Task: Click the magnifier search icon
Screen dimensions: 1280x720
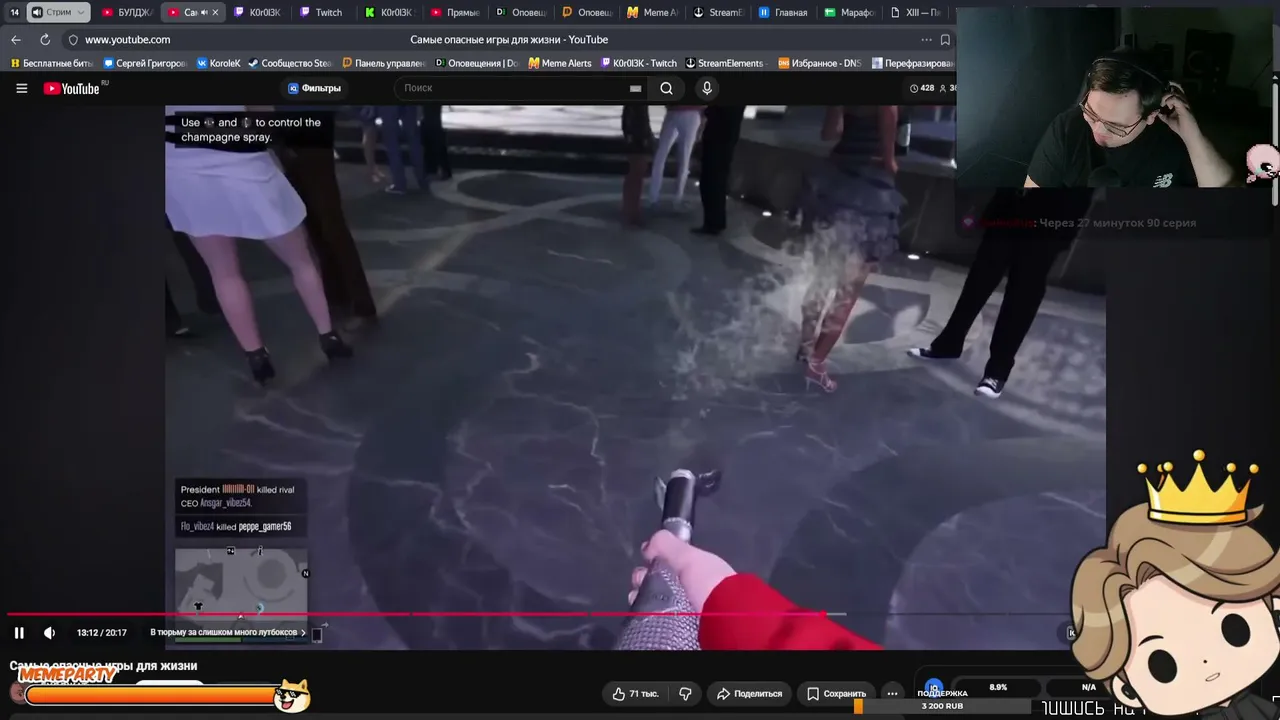Action: [666, 88]
